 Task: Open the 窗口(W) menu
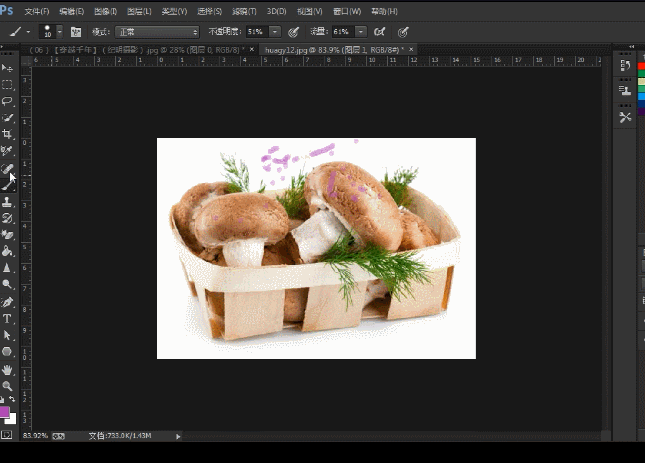click(347, 12)
